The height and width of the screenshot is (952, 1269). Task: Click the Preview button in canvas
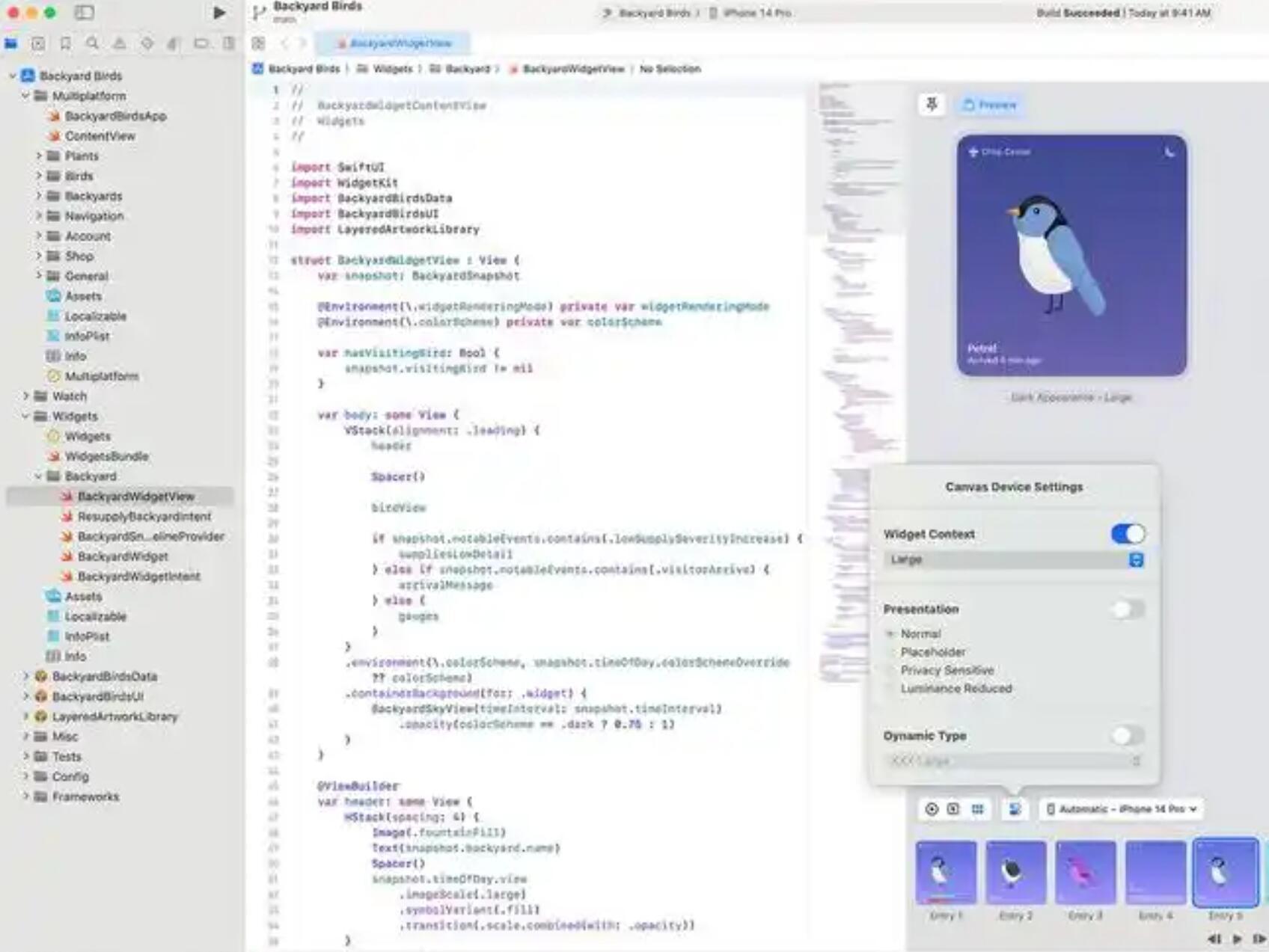click(990, 105)
